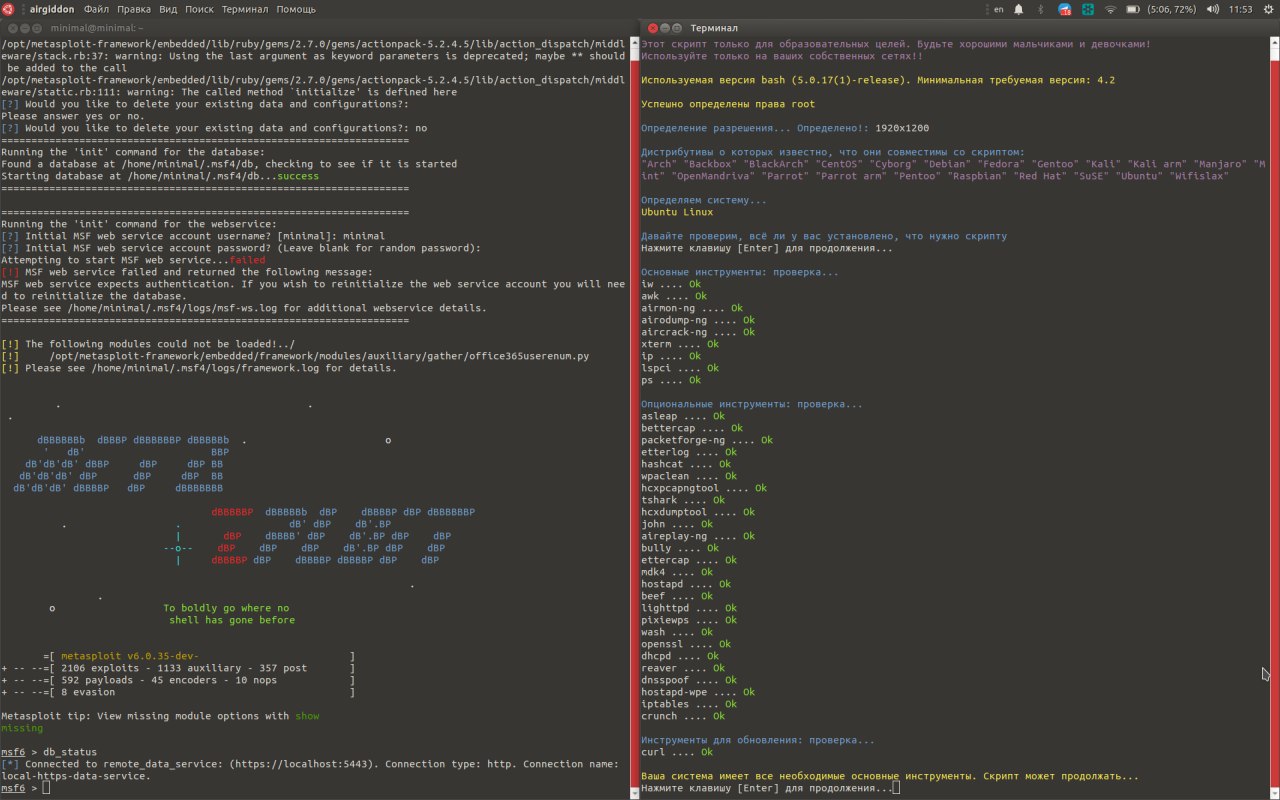Click the 'reaver .... Ok' check line
Screen dimensions: 1280x800
click(x=683, y=668)
